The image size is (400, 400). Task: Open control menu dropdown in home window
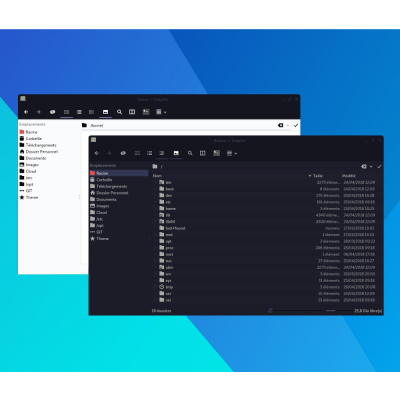click(x=161, y=112)
